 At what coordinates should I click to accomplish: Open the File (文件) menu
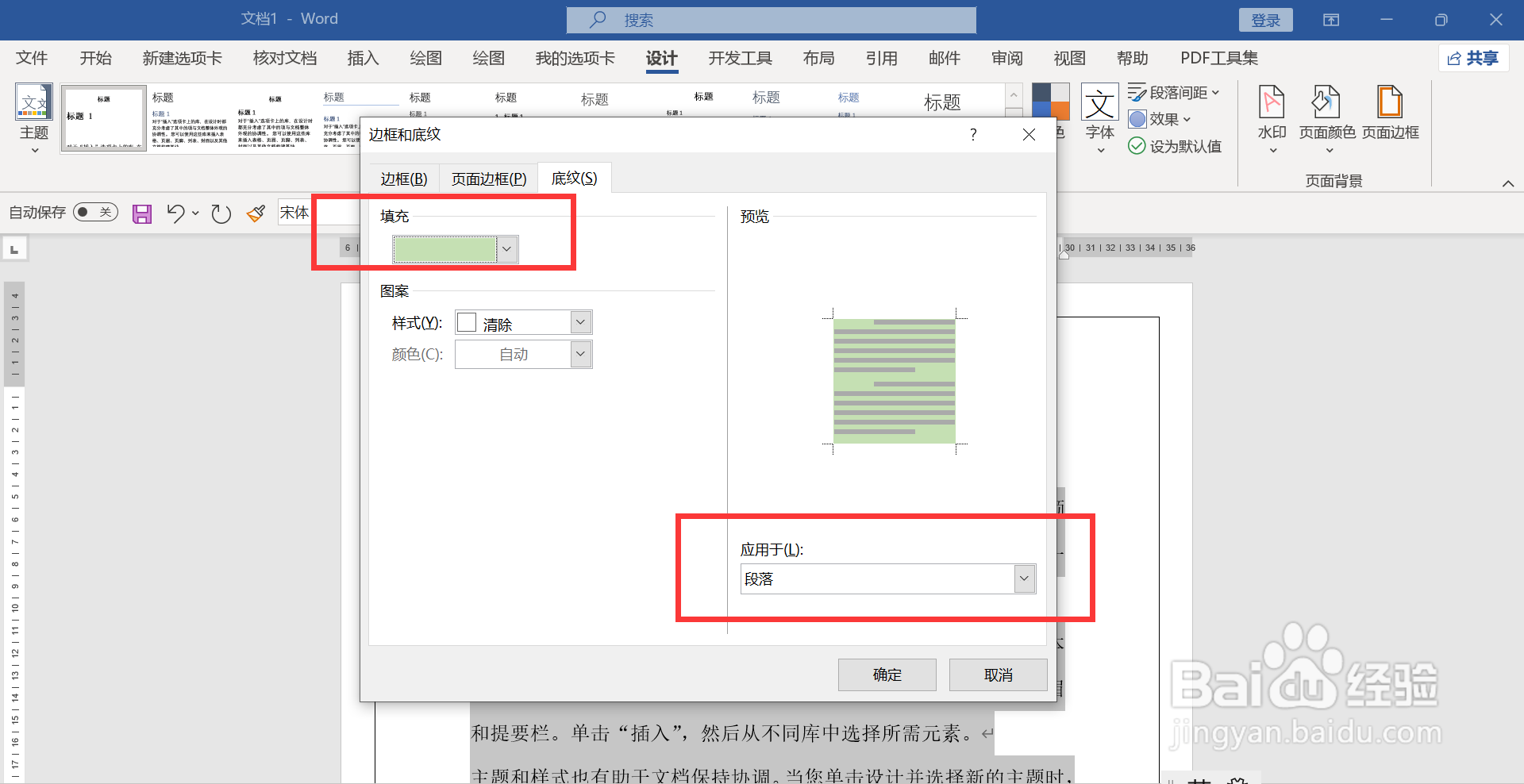(x=32, y=58)
